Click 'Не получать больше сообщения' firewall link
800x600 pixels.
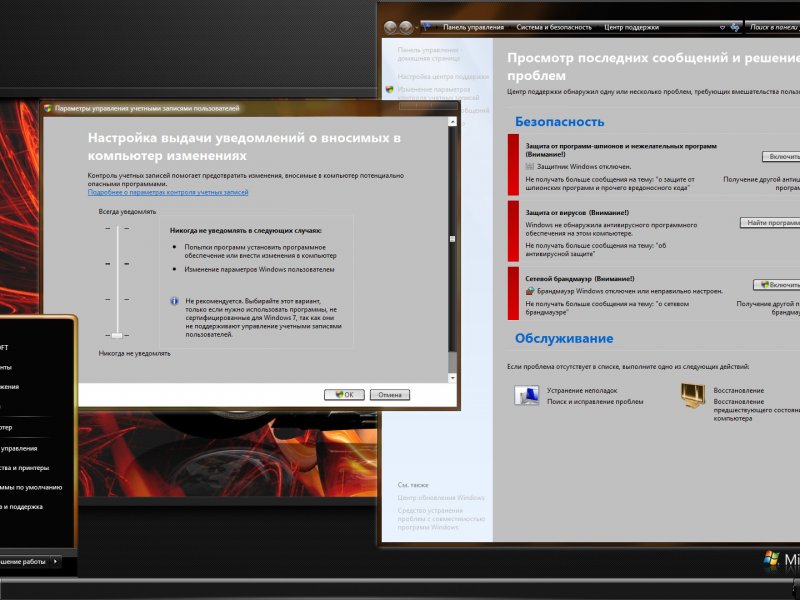(x=607, y=308)
